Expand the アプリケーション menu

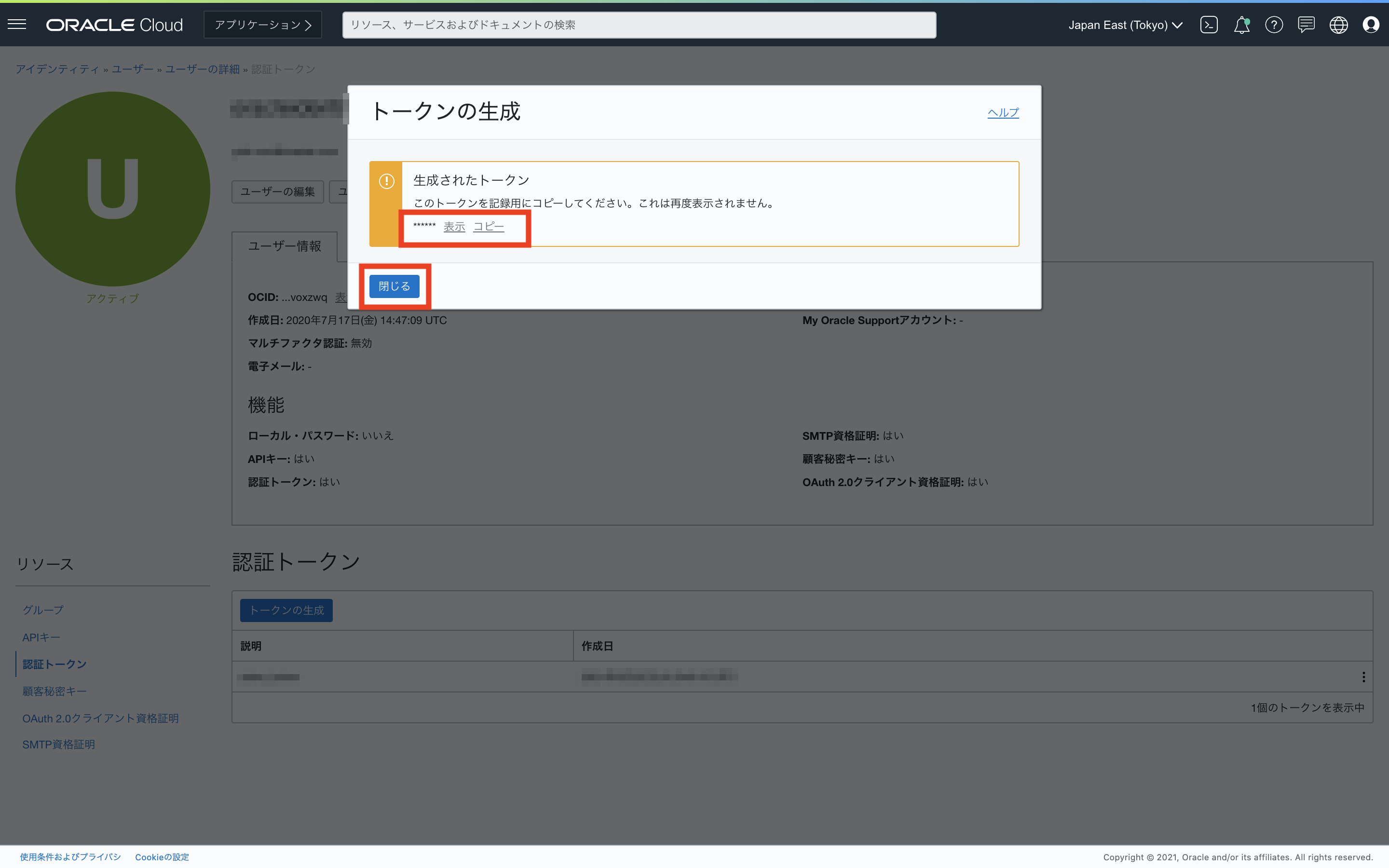(x=263, y=25)
